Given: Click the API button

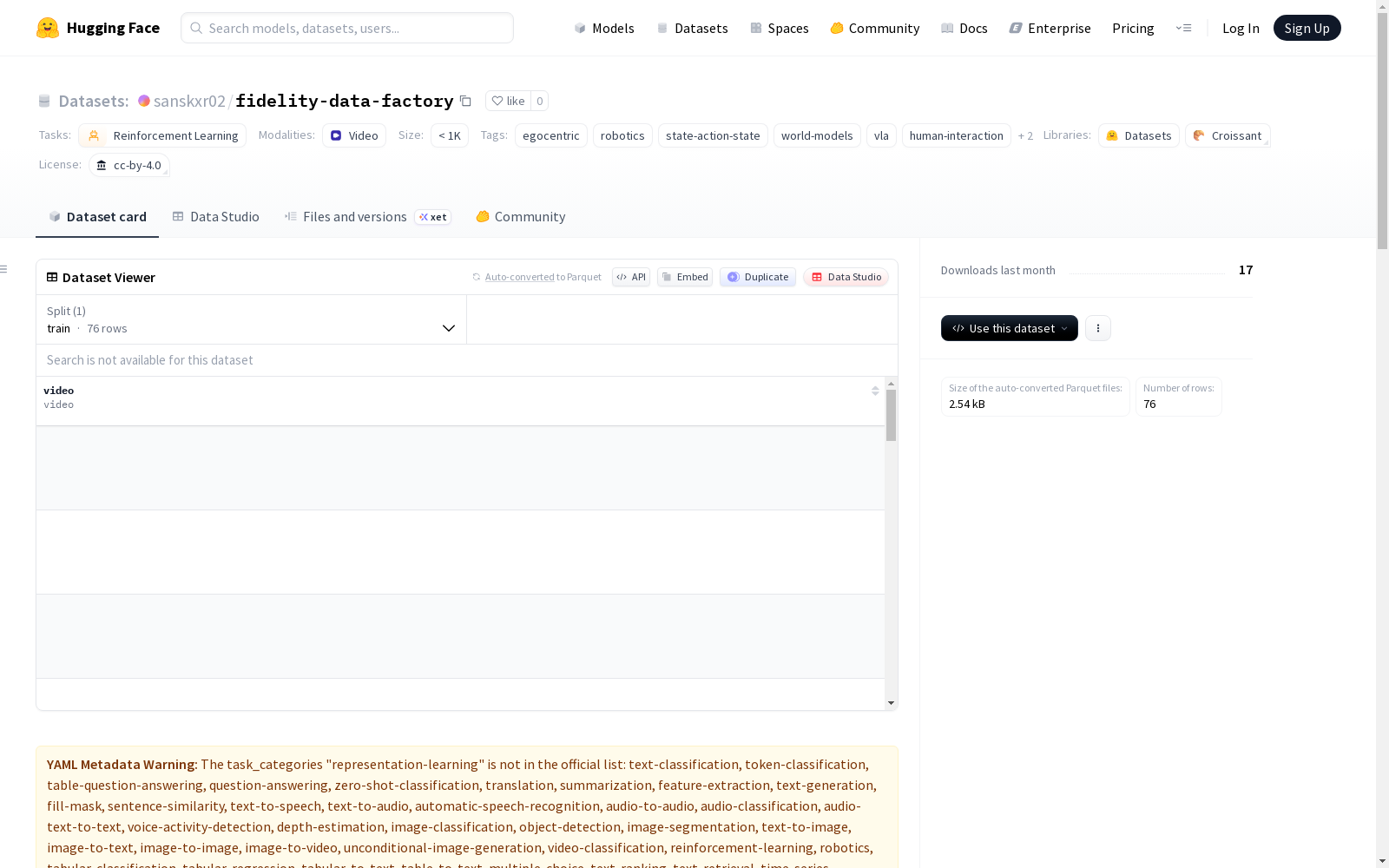Looking at the screenshot, I should [x=631, y=277].
